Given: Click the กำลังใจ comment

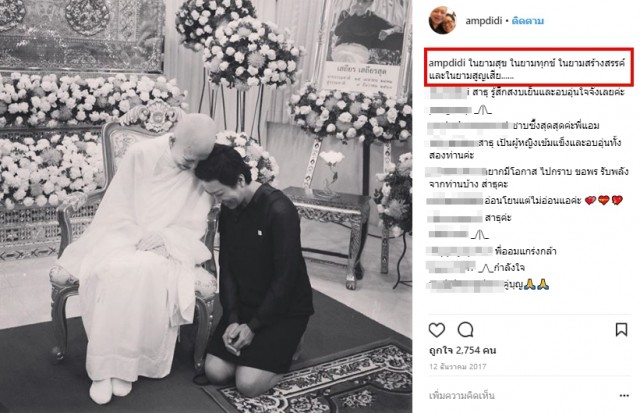Looking at the screenshot, I should click(475, 268).
